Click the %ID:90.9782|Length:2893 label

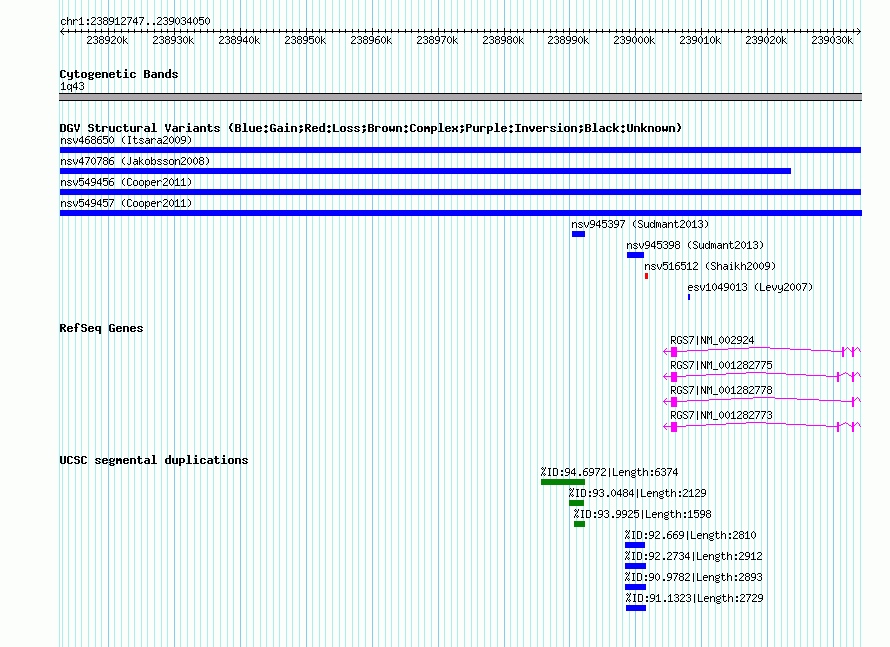(694, 577)
